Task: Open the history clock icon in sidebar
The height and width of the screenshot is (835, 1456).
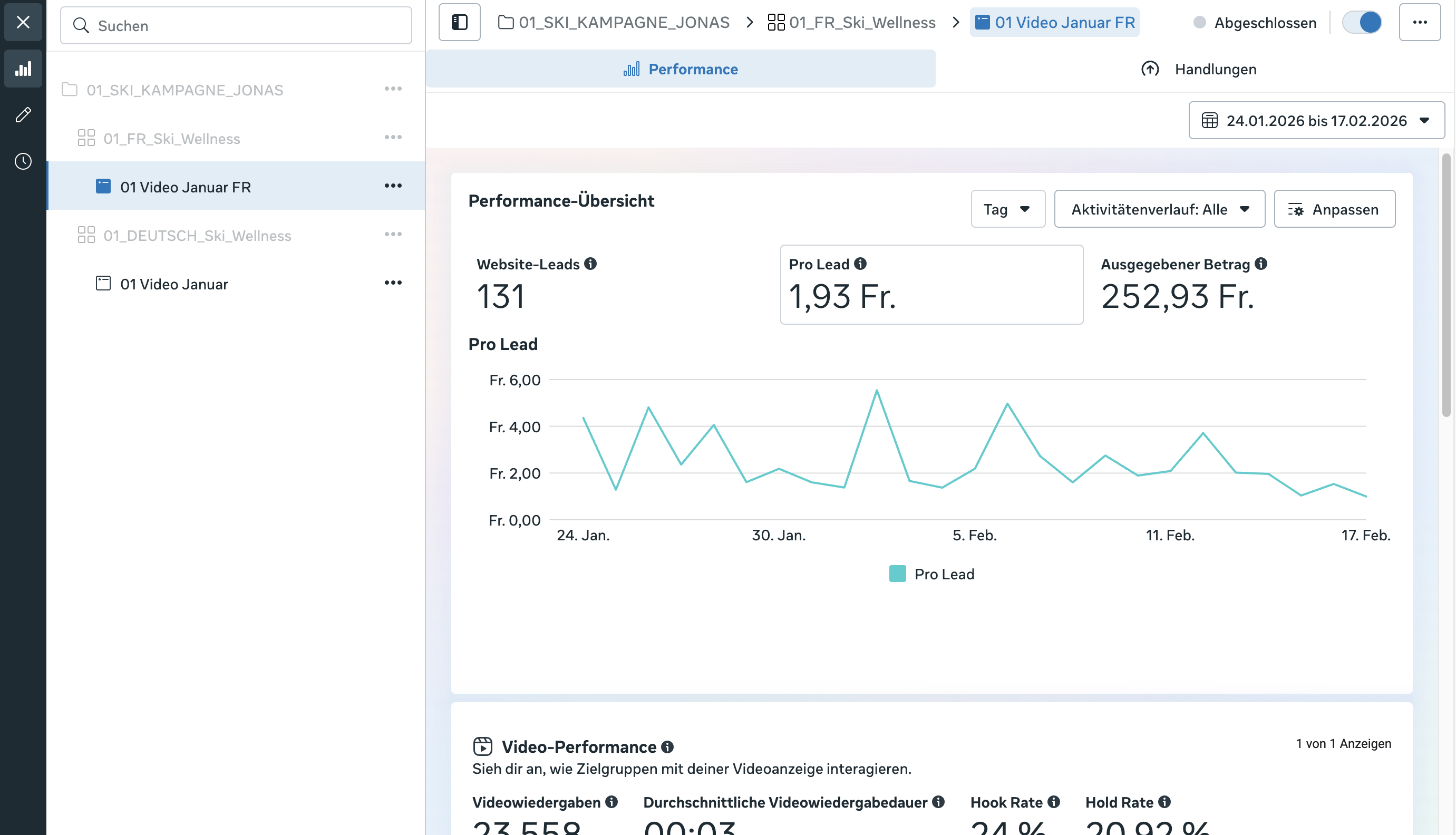Action: (x=22, y=161)
